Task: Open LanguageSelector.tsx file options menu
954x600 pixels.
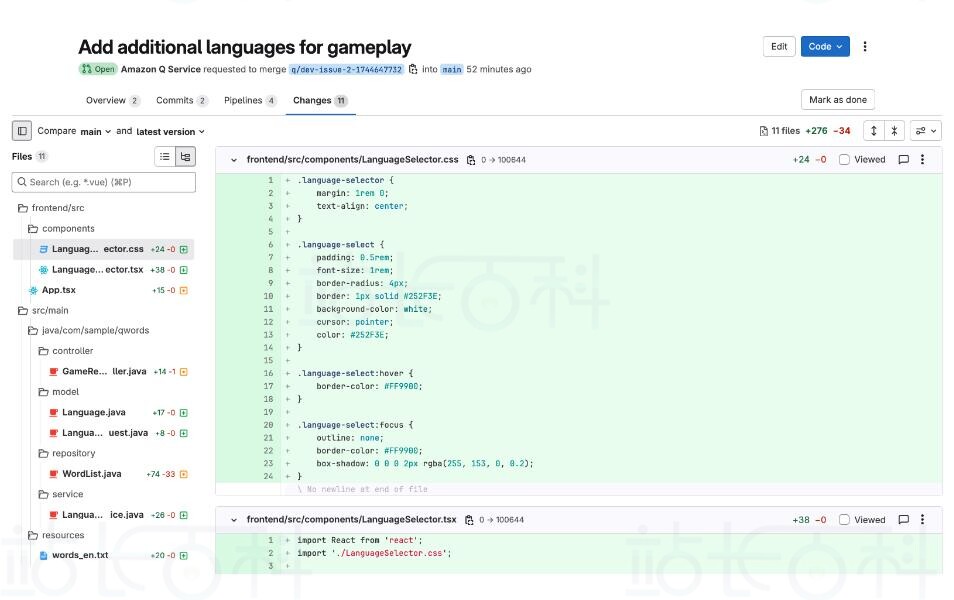Action: 922,519
